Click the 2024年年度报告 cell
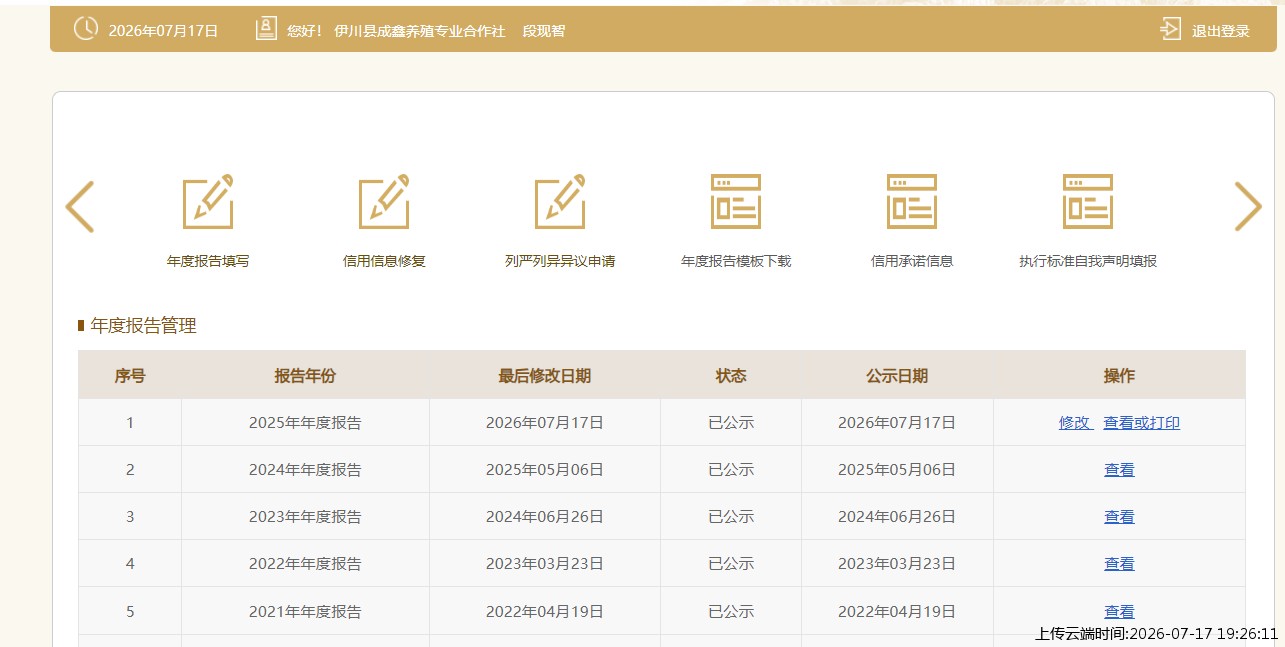 pyautogui.click(x=305, y=470)
